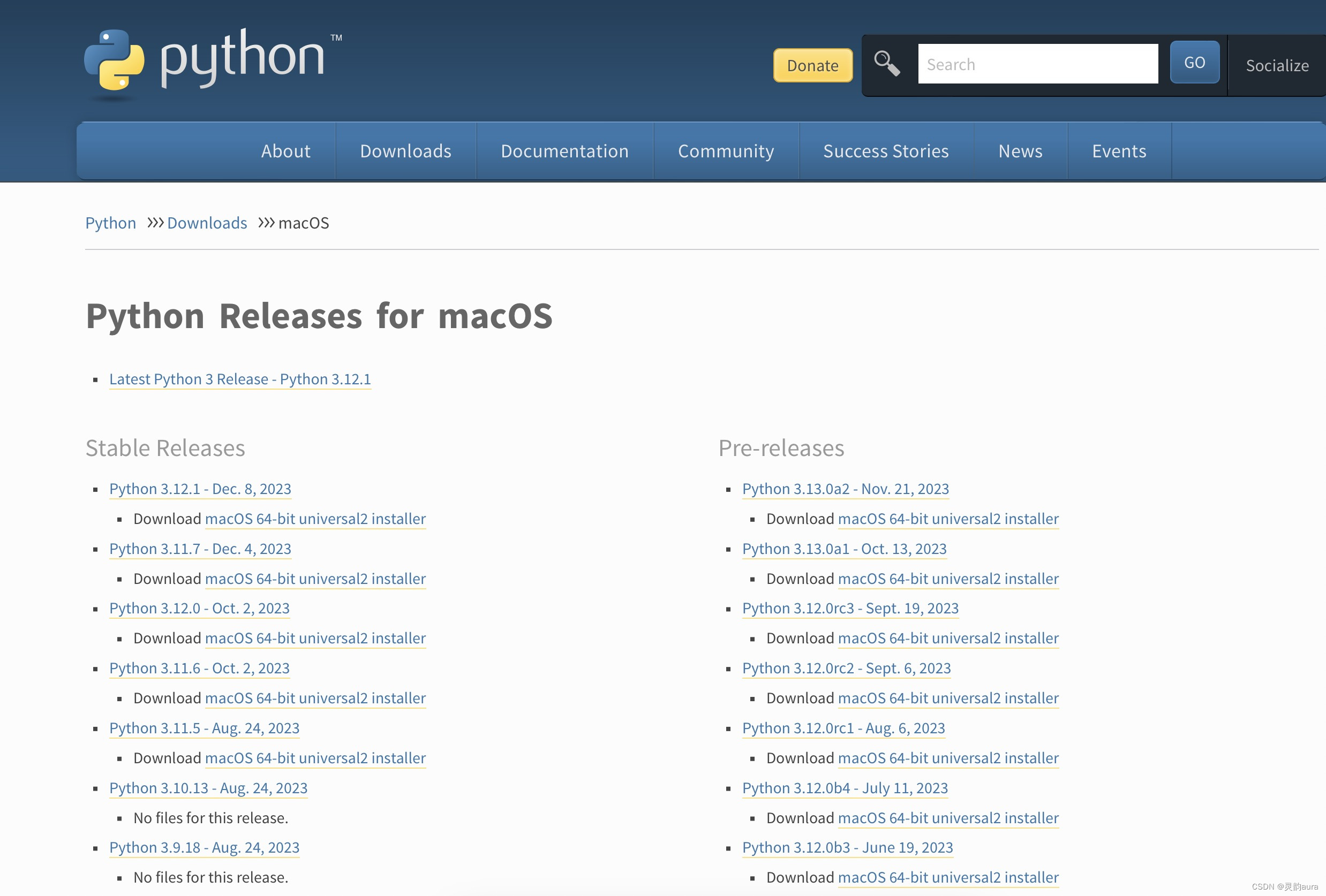The image size is (1326, 896).
Task: Click the magnifying glass search icon
Action: point(887,63)
